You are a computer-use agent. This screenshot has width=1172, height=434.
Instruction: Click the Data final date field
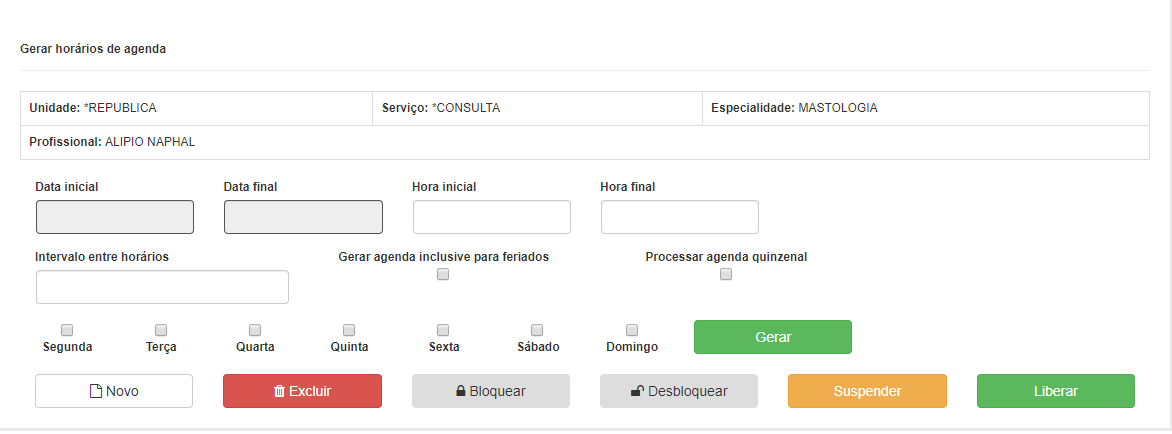(x=303, y=217)
